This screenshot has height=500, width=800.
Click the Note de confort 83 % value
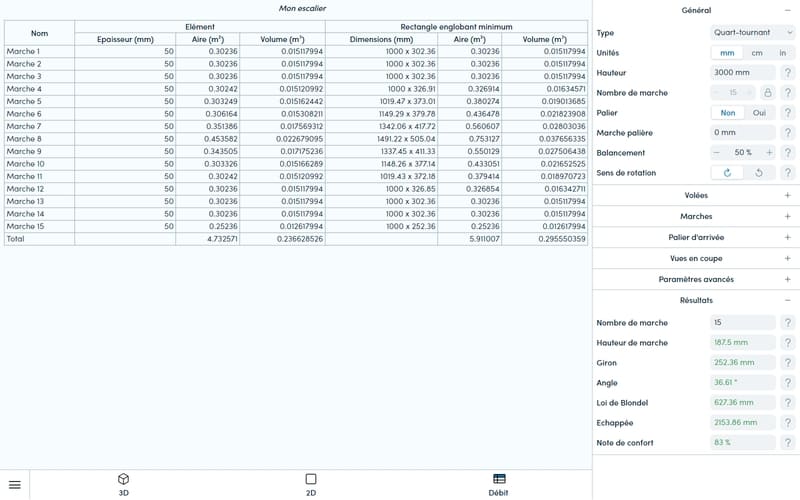pos(743,442)
